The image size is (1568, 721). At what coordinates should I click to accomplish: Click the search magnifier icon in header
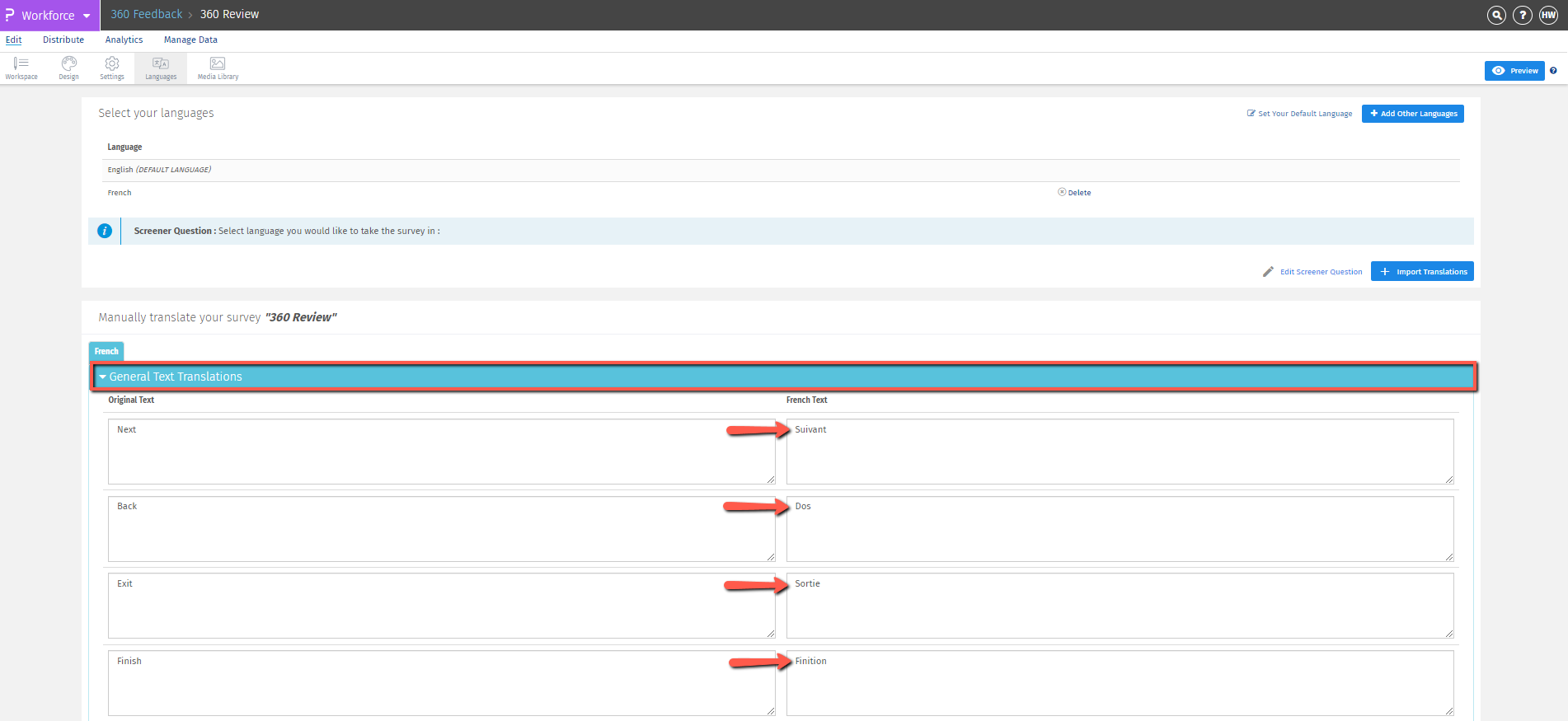coord(1496,15)
